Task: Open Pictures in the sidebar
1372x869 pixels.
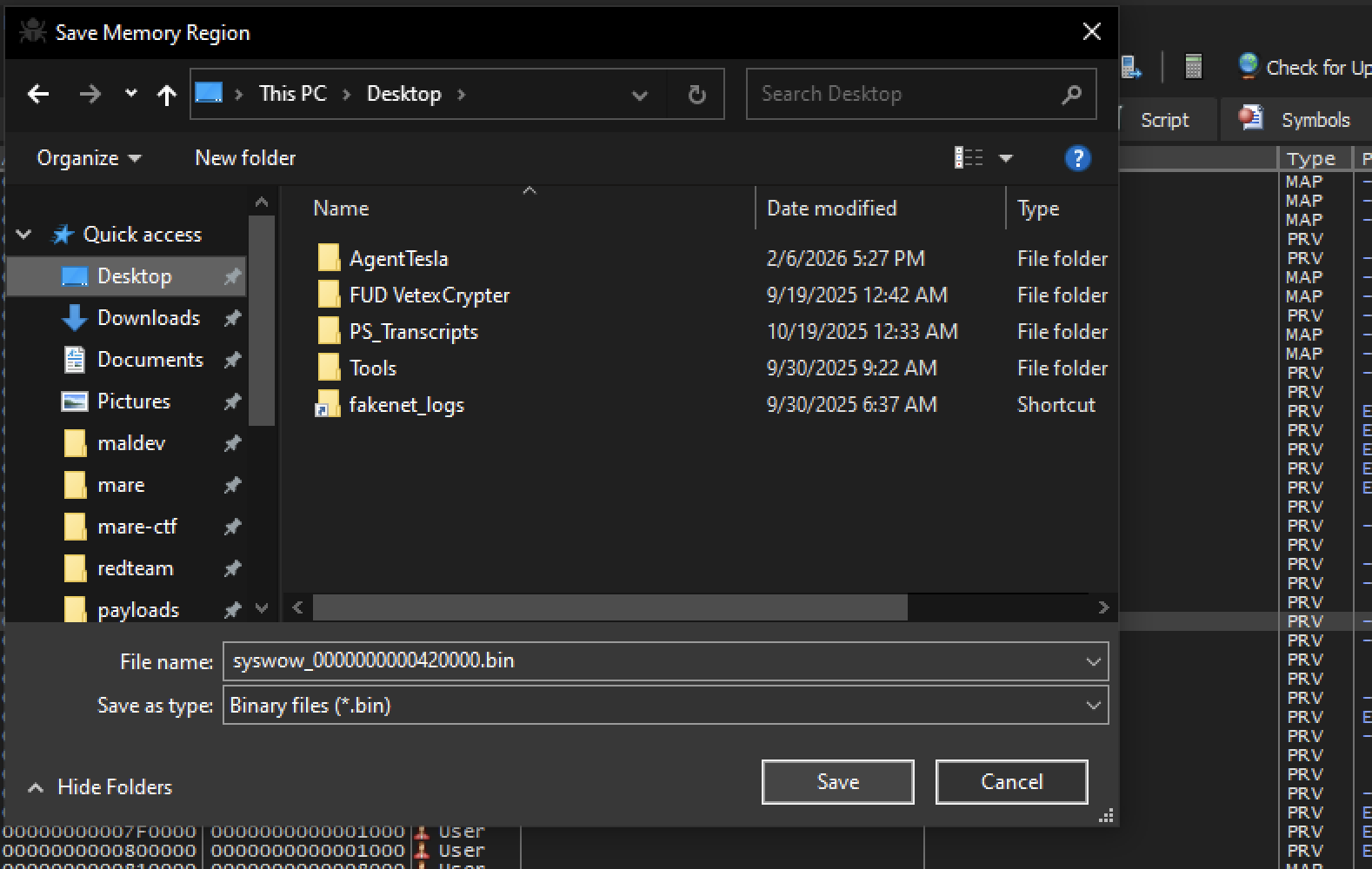Action: pos(133,401)
